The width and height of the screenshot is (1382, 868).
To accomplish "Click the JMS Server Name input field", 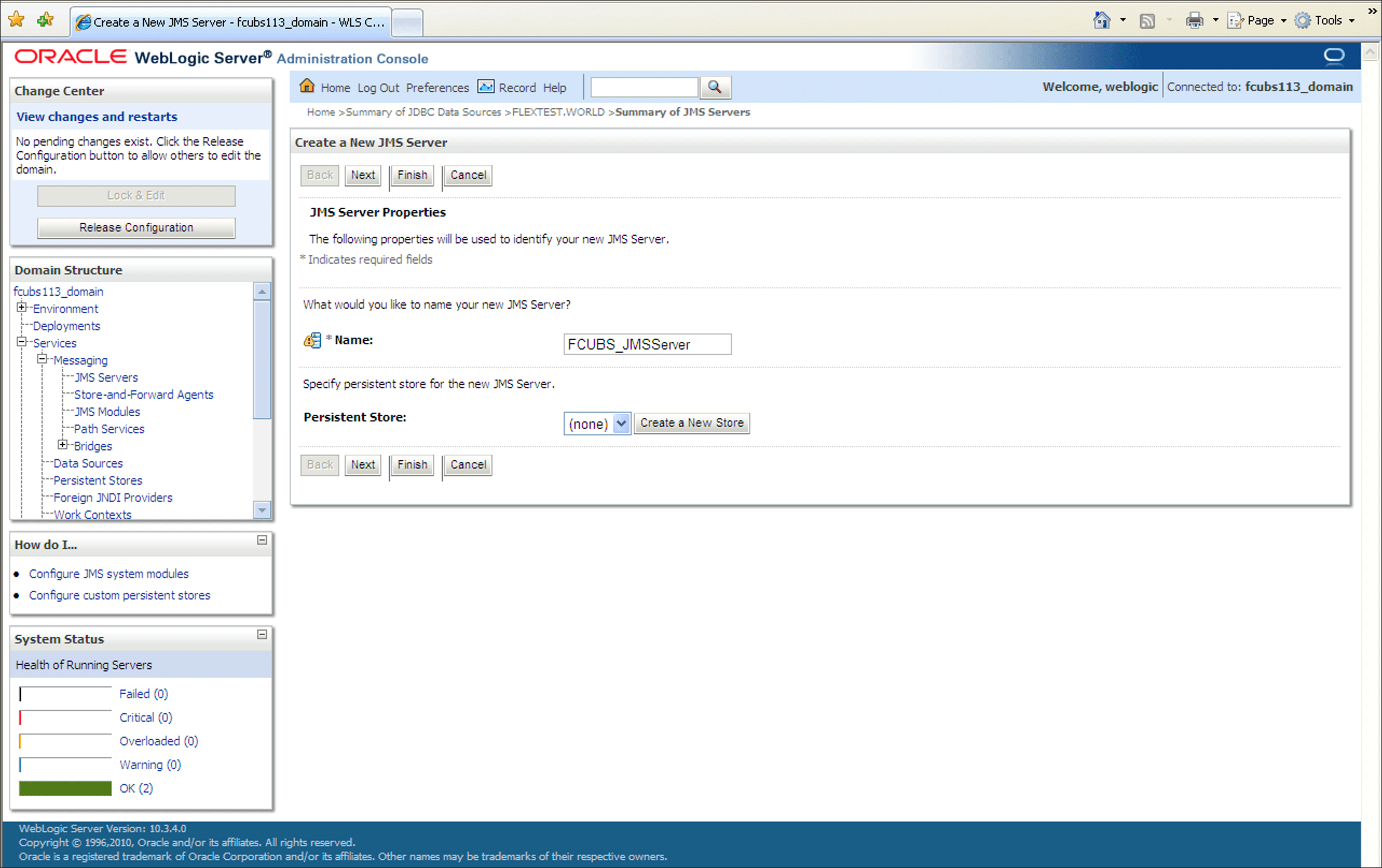I will click(x=647, y=344).
